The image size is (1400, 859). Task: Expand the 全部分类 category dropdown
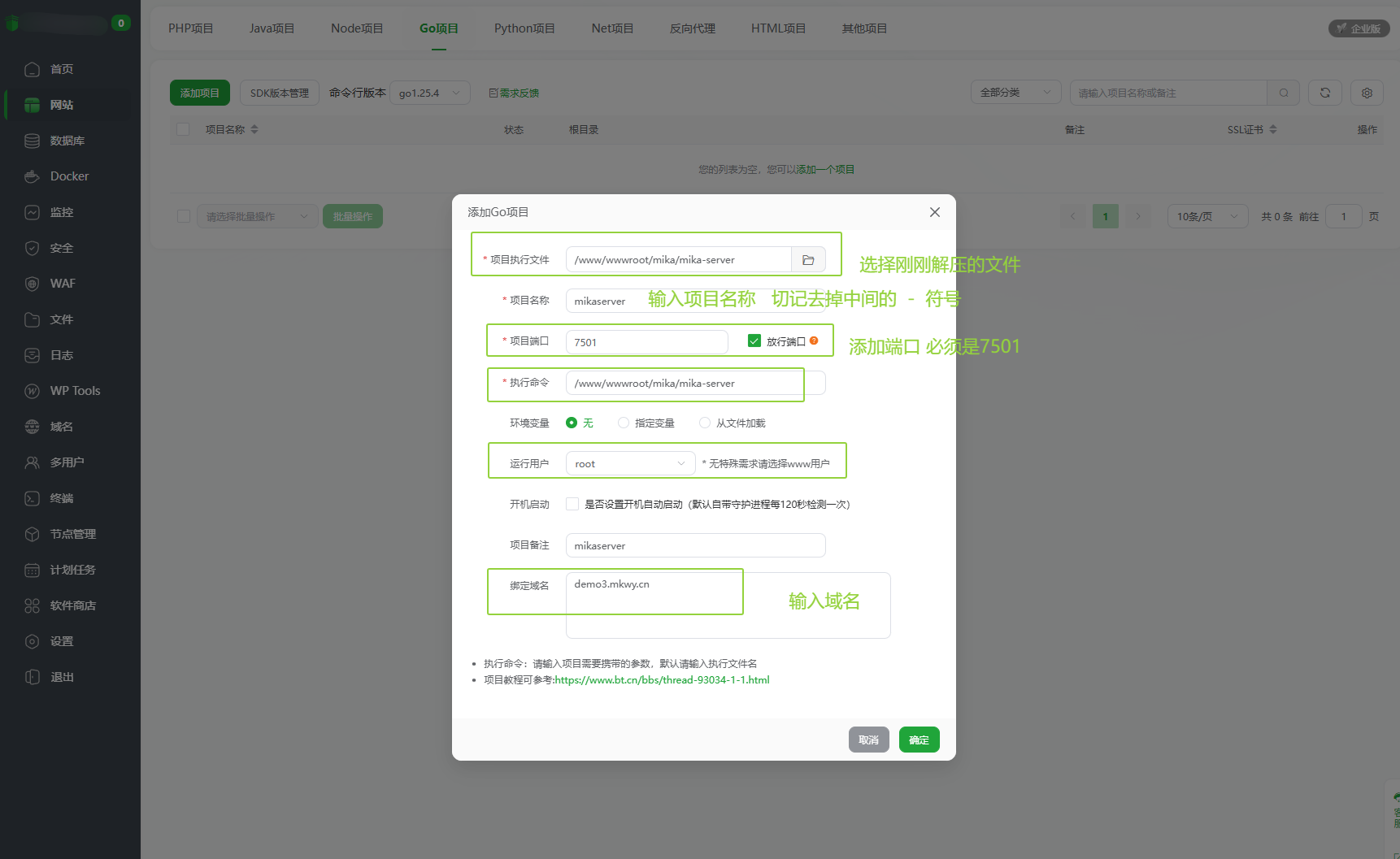tap(1015, 93)
